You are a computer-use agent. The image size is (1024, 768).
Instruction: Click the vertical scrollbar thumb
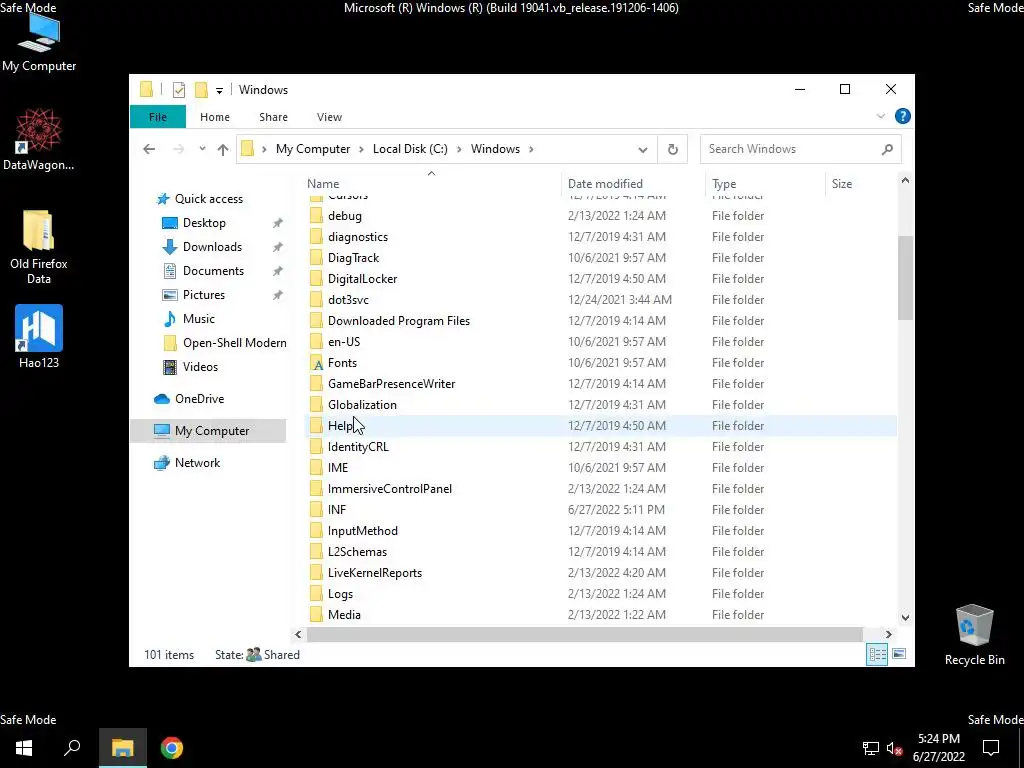click(x=905, y=278)
